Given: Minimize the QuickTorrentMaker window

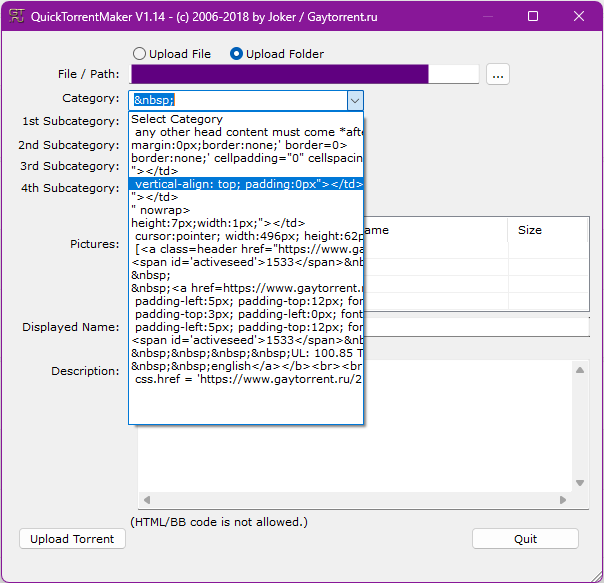Looking at the screenshot, I should tap(487, 17).
